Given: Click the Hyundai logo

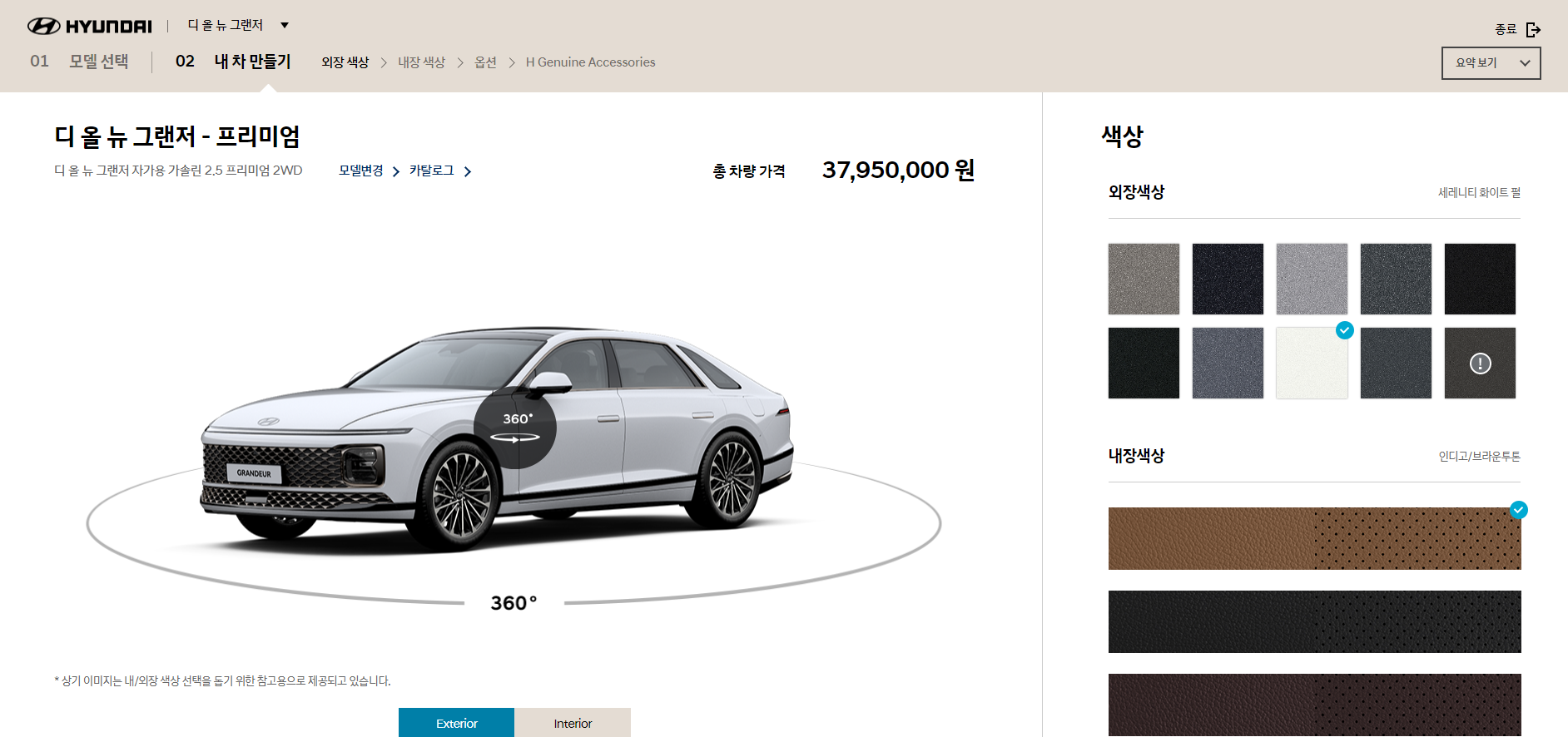Looking at the screenshot, I should [90, 26].
